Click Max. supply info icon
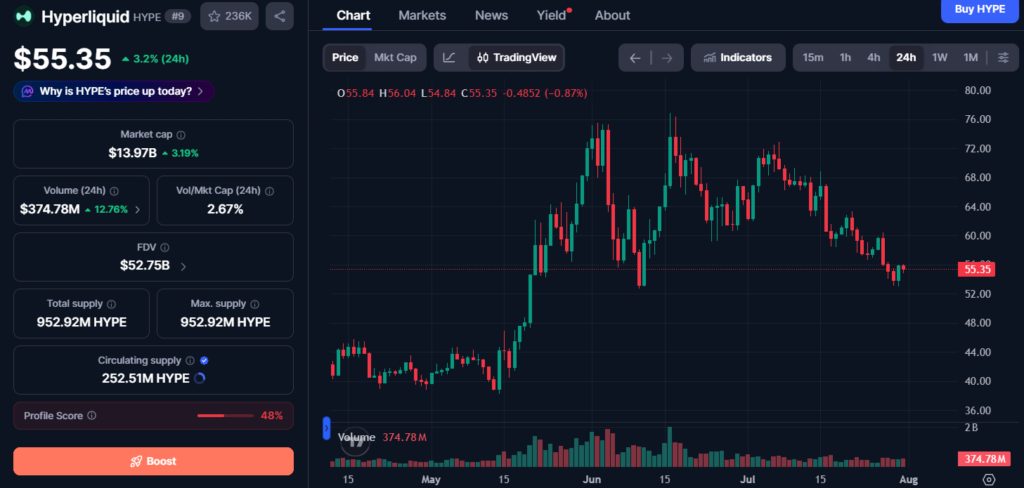 (255, 304)
